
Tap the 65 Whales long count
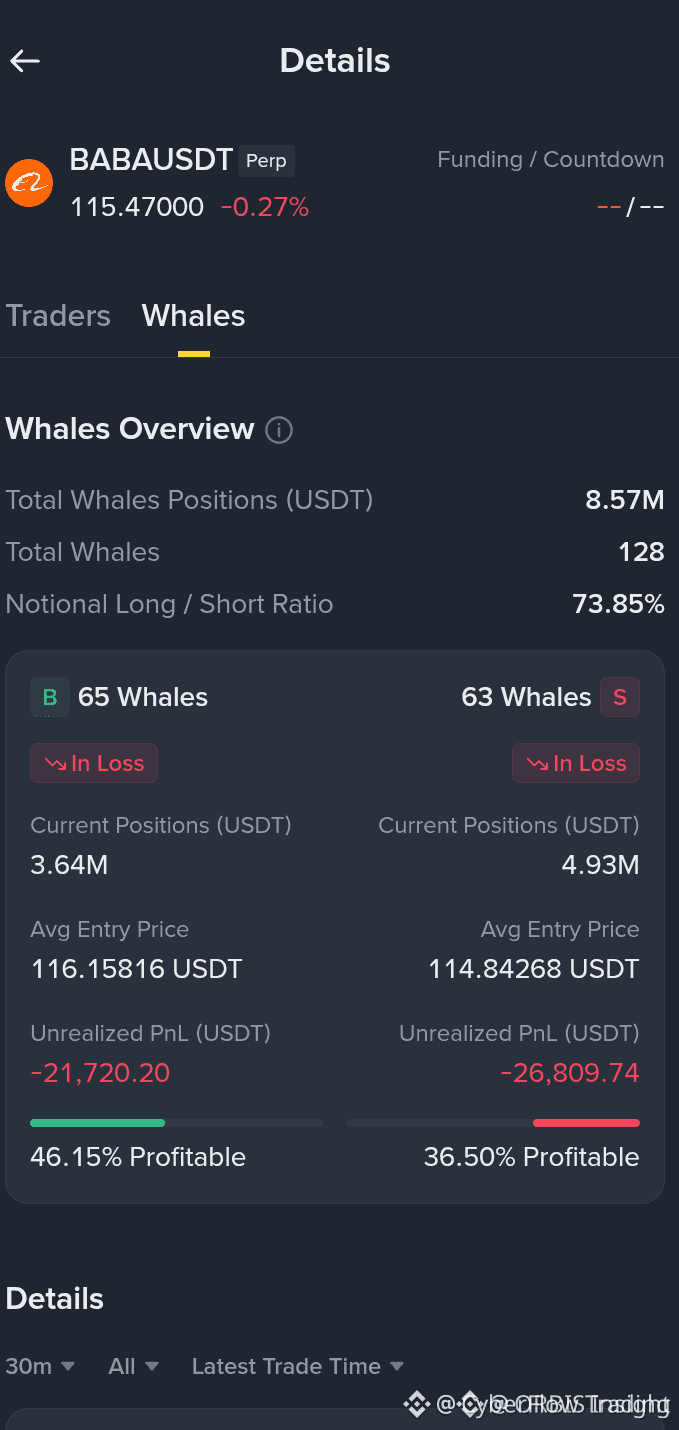(143, 698)
